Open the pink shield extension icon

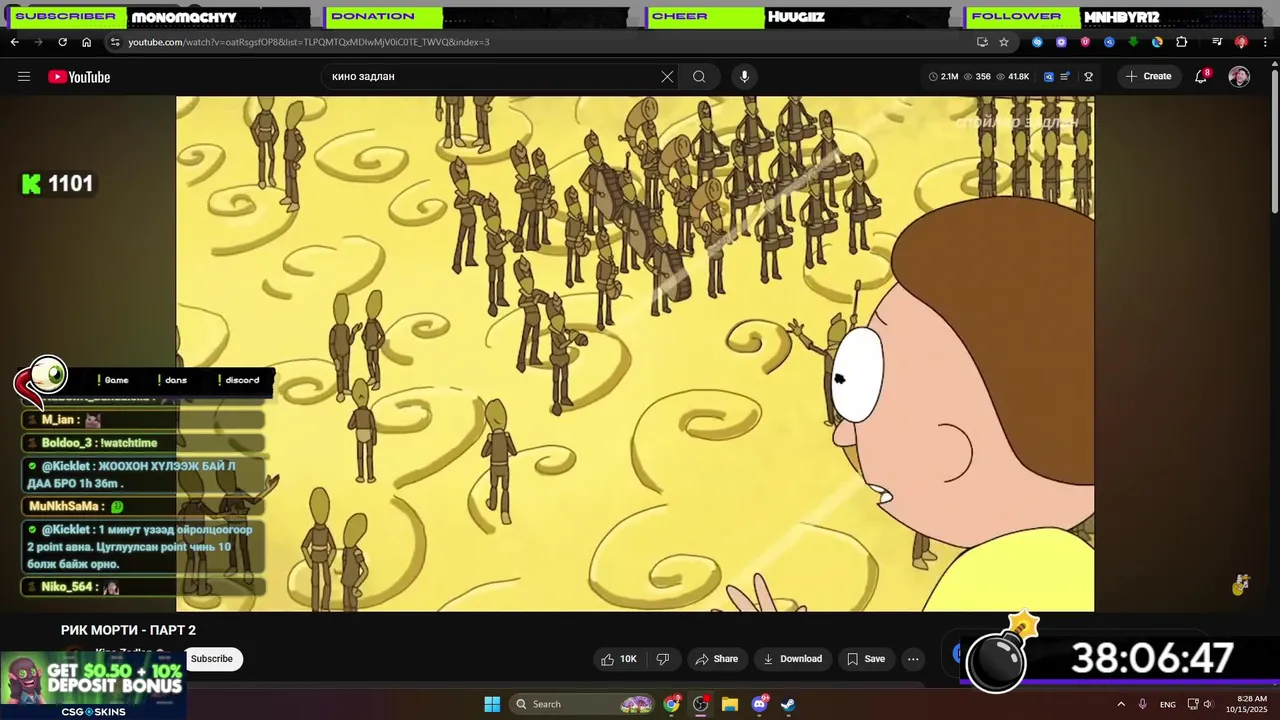(1085, 42)
